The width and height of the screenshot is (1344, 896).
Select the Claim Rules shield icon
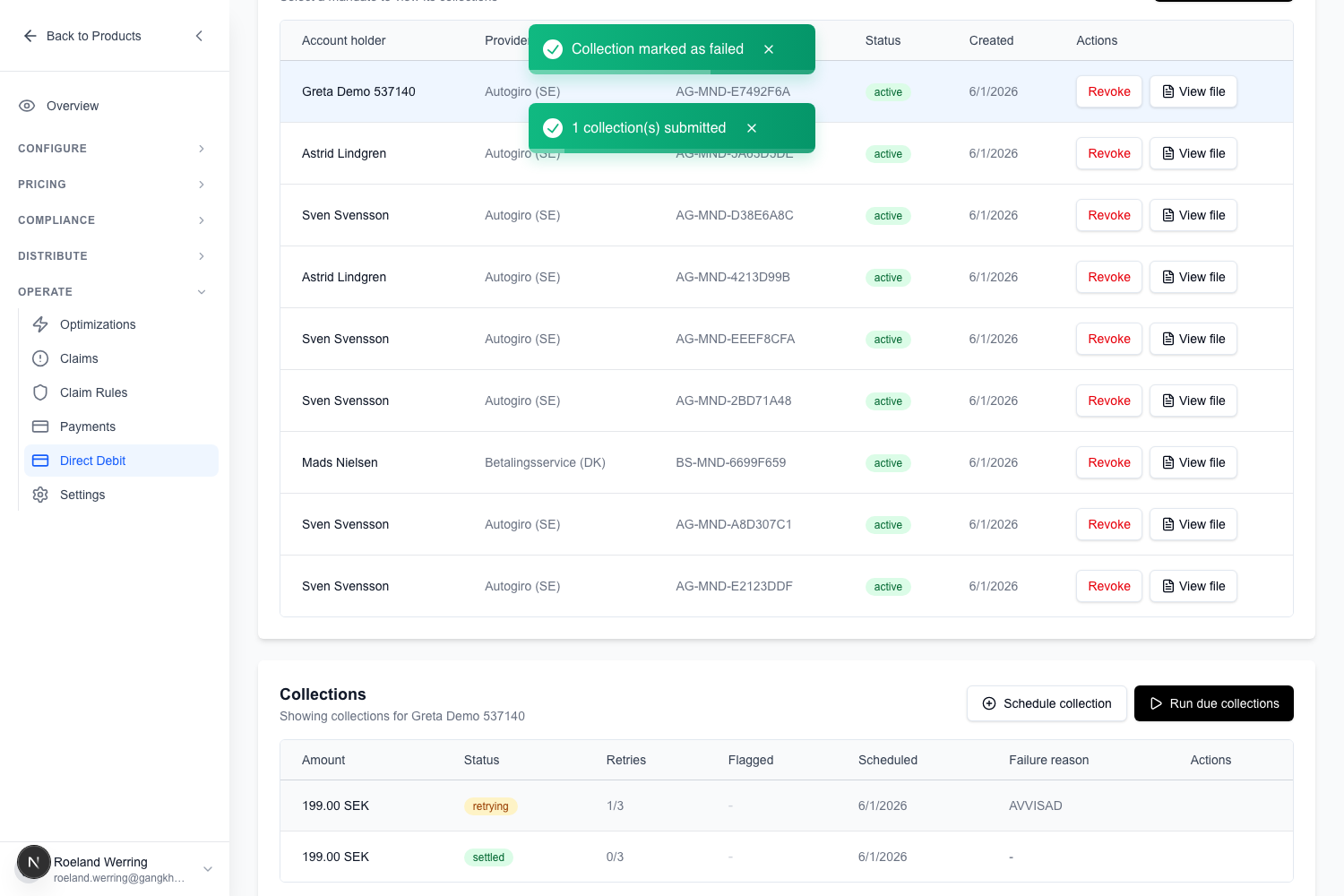[x=40, y=392]
